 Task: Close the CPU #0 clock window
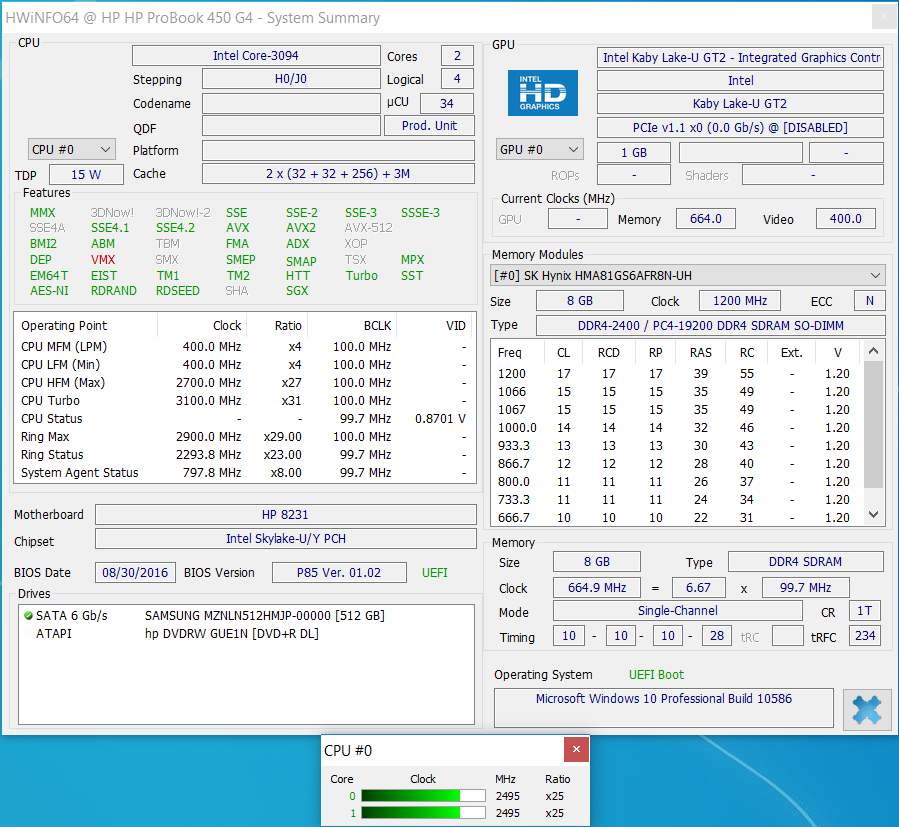tap(576, 750)
